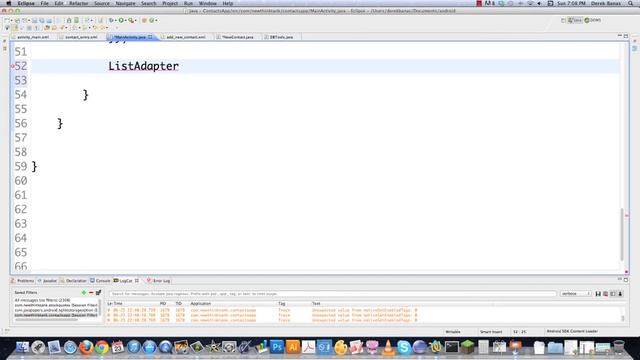The width and height of the screenshot is (640, 360).
Task: Switch to activity_main.xml editor tab
Action: [33, 37]
